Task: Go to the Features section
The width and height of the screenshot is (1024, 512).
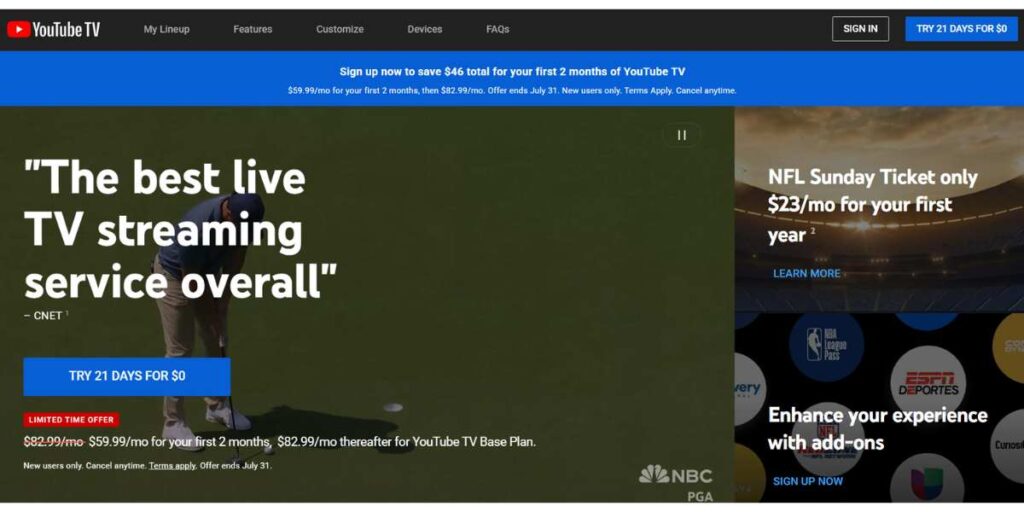Action: pos(253,29)
